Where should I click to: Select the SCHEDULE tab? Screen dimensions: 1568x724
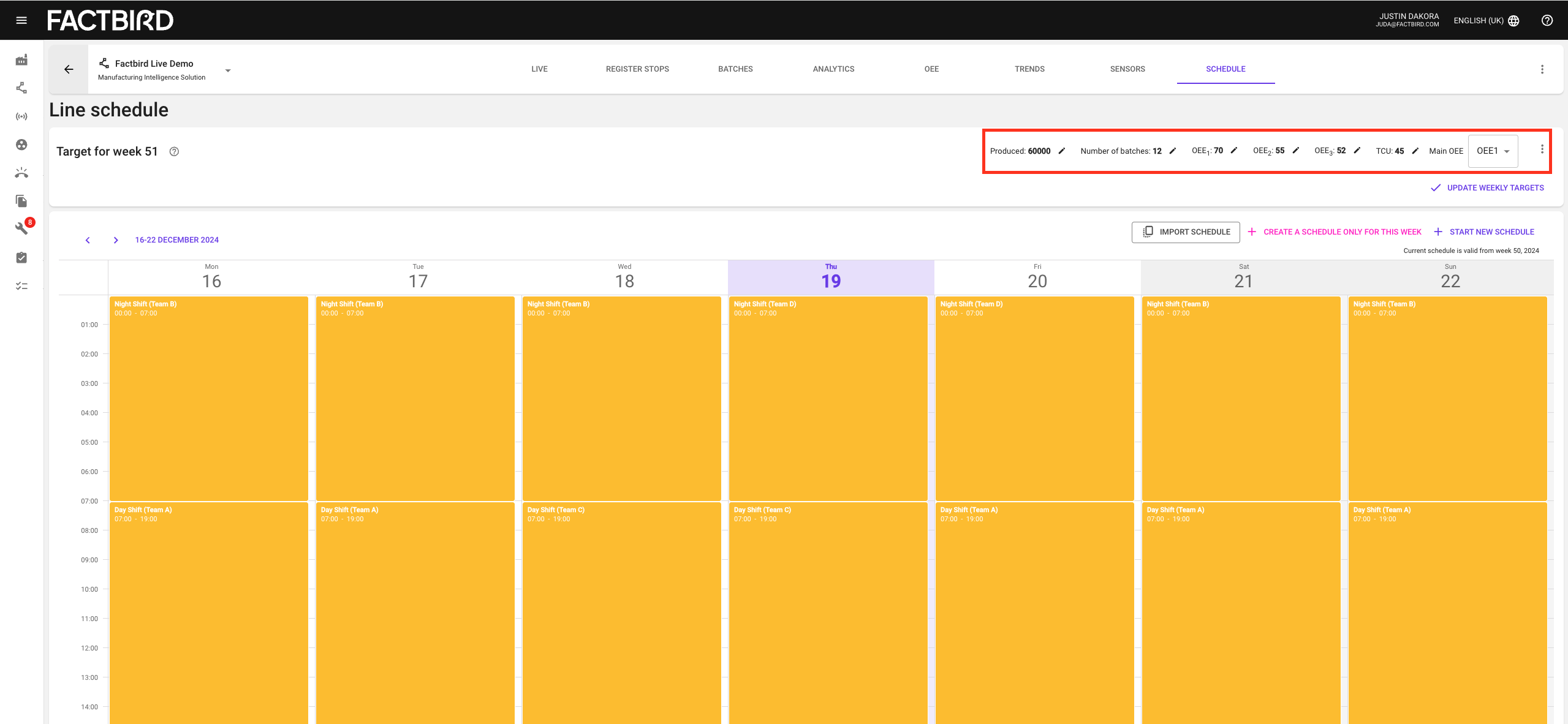1225,69
